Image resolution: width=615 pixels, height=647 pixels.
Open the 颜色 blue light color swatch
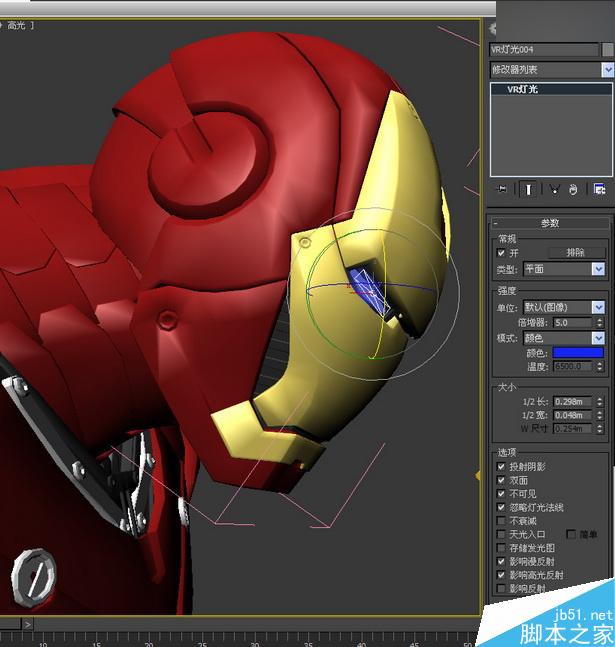pos(578,353)
